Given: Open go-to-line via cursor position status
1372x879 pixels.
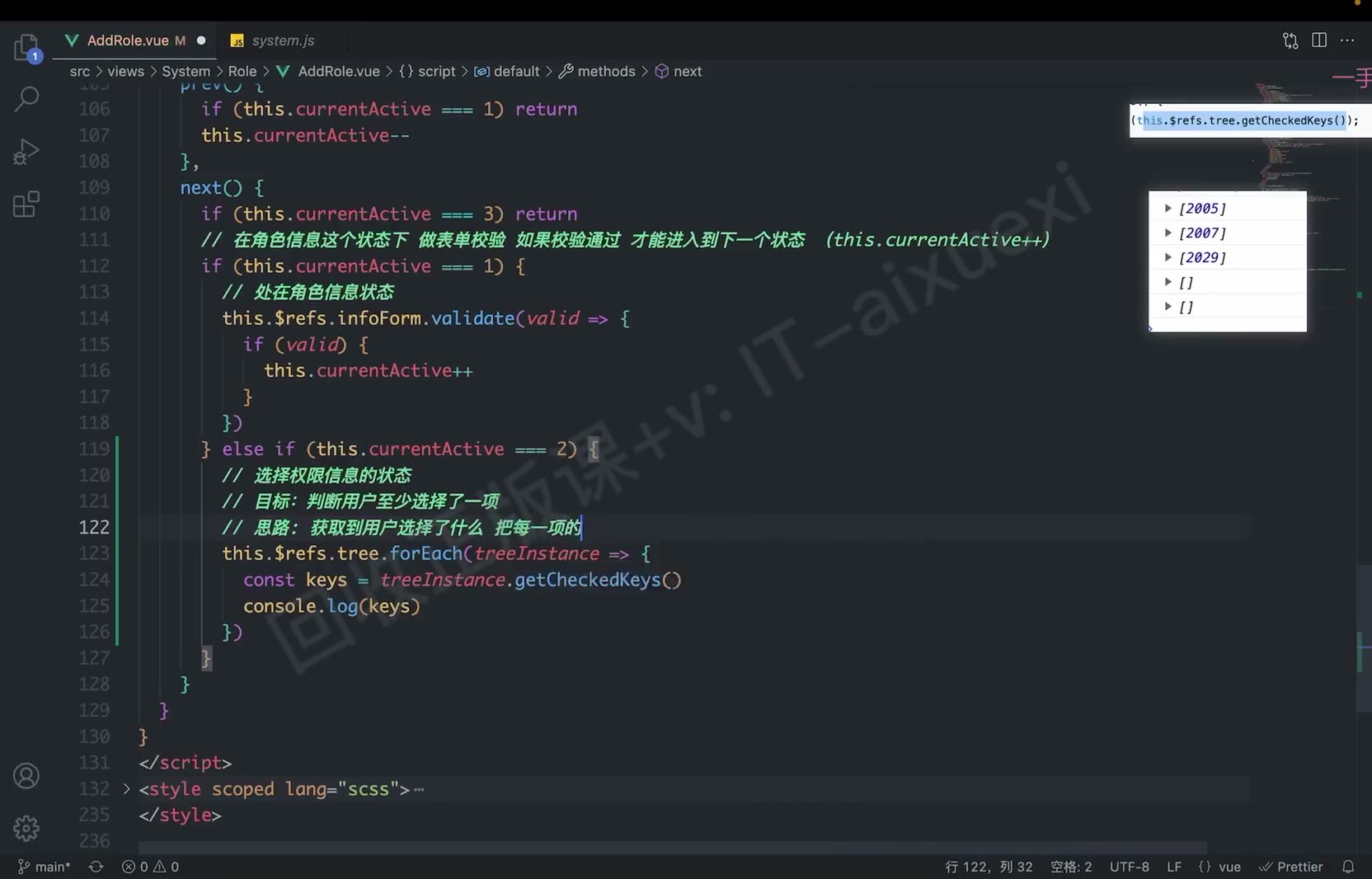Looking at the screenshot, I should click(x=989, y=867).
